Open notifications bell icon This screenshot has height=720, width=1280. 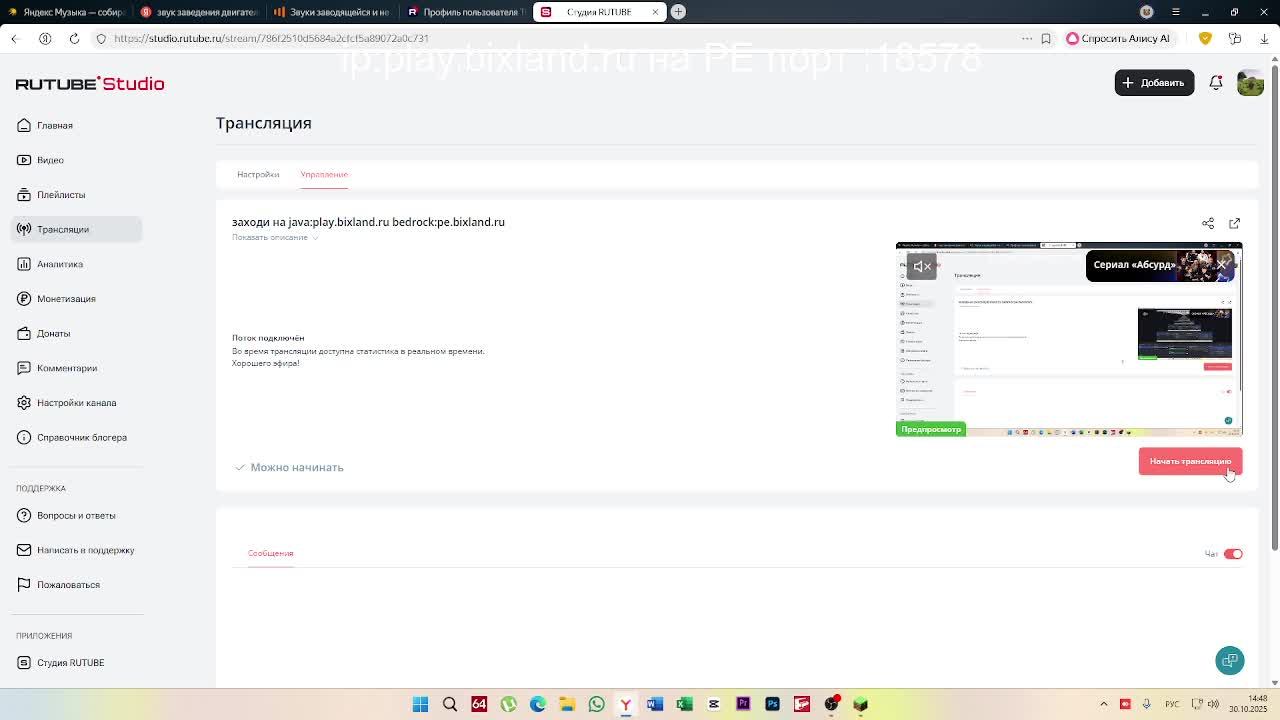pos(1216,83)
